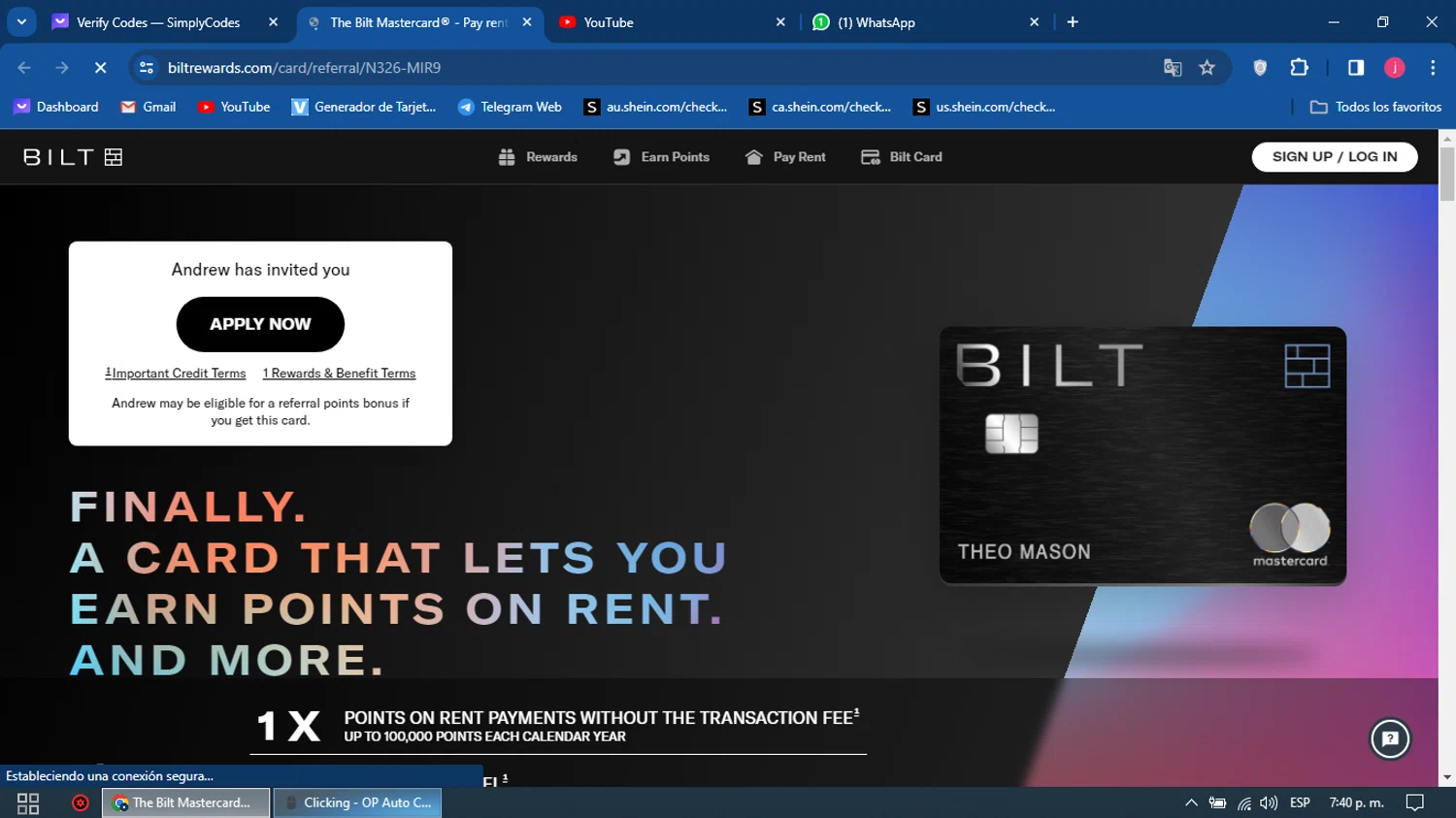Screen dimensions: 1456x818
Task: Stop loading the page
Action: click(100, 68)
